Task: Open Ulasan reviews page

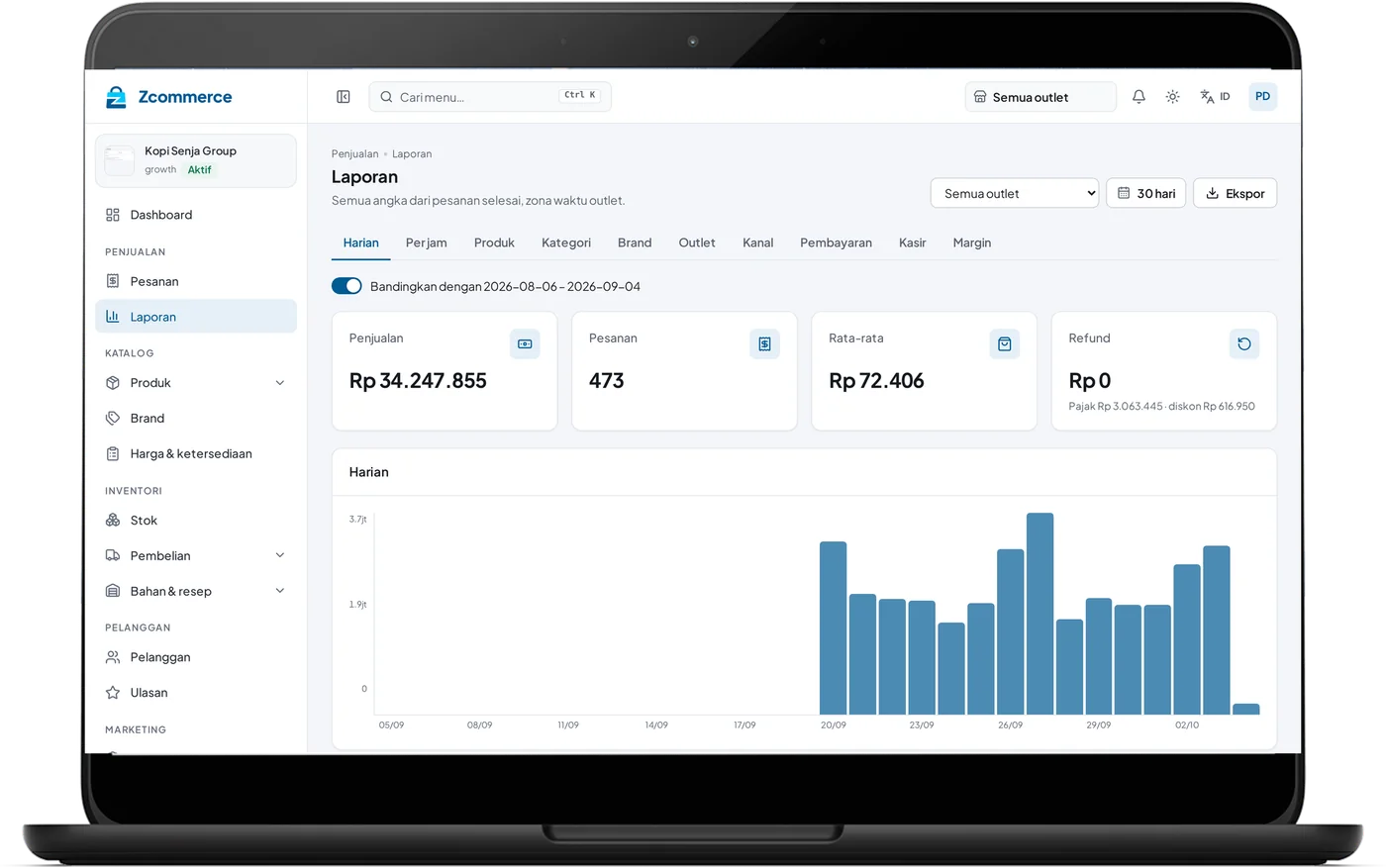Action: pos(196,693)
